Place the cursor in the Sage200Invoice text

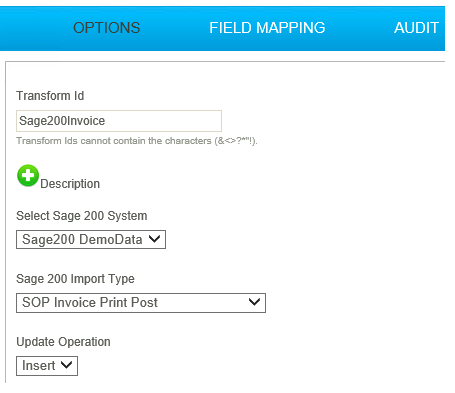[62, 121]
